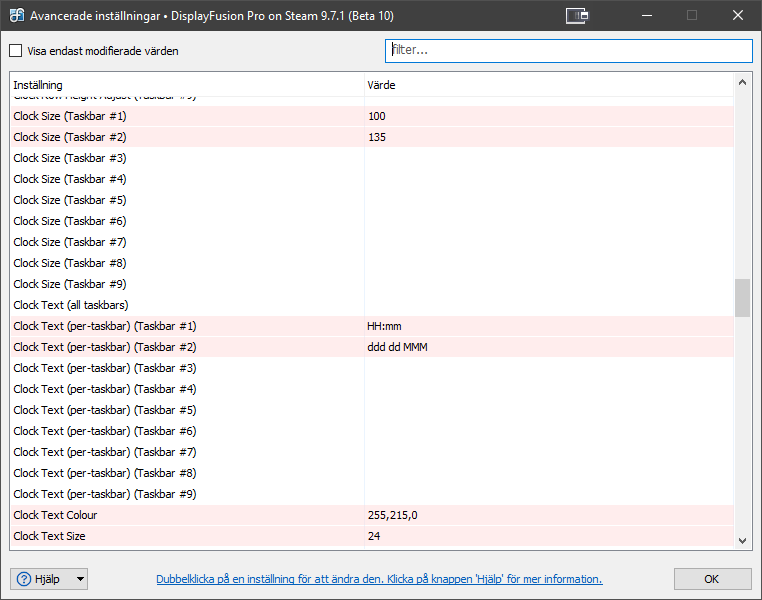Minimize the advanced settings window
The image size is (762, 600).
645,16
